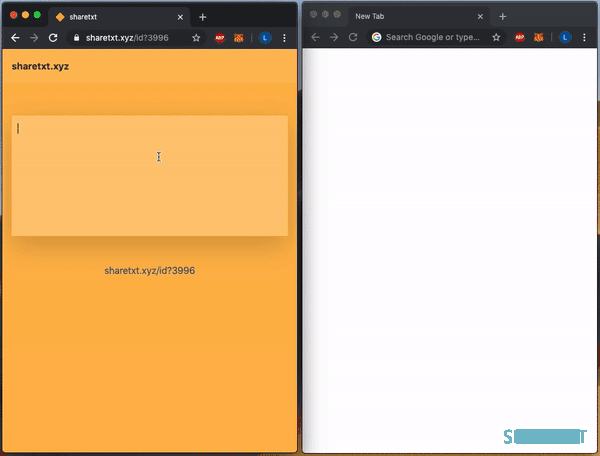Close the New Tab tab
Viewport: 600px width, 456px height.
coord(480,16)
